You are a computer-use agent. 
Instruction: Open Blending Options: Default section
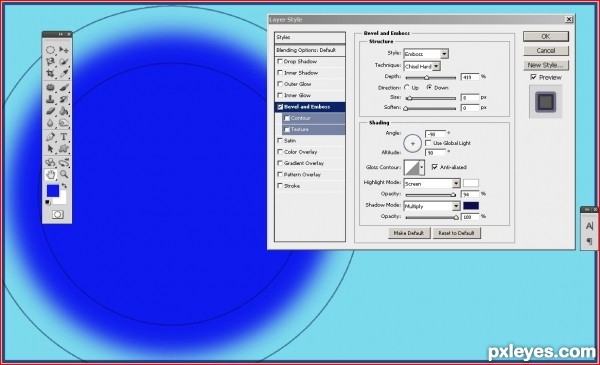pos(310,50)
